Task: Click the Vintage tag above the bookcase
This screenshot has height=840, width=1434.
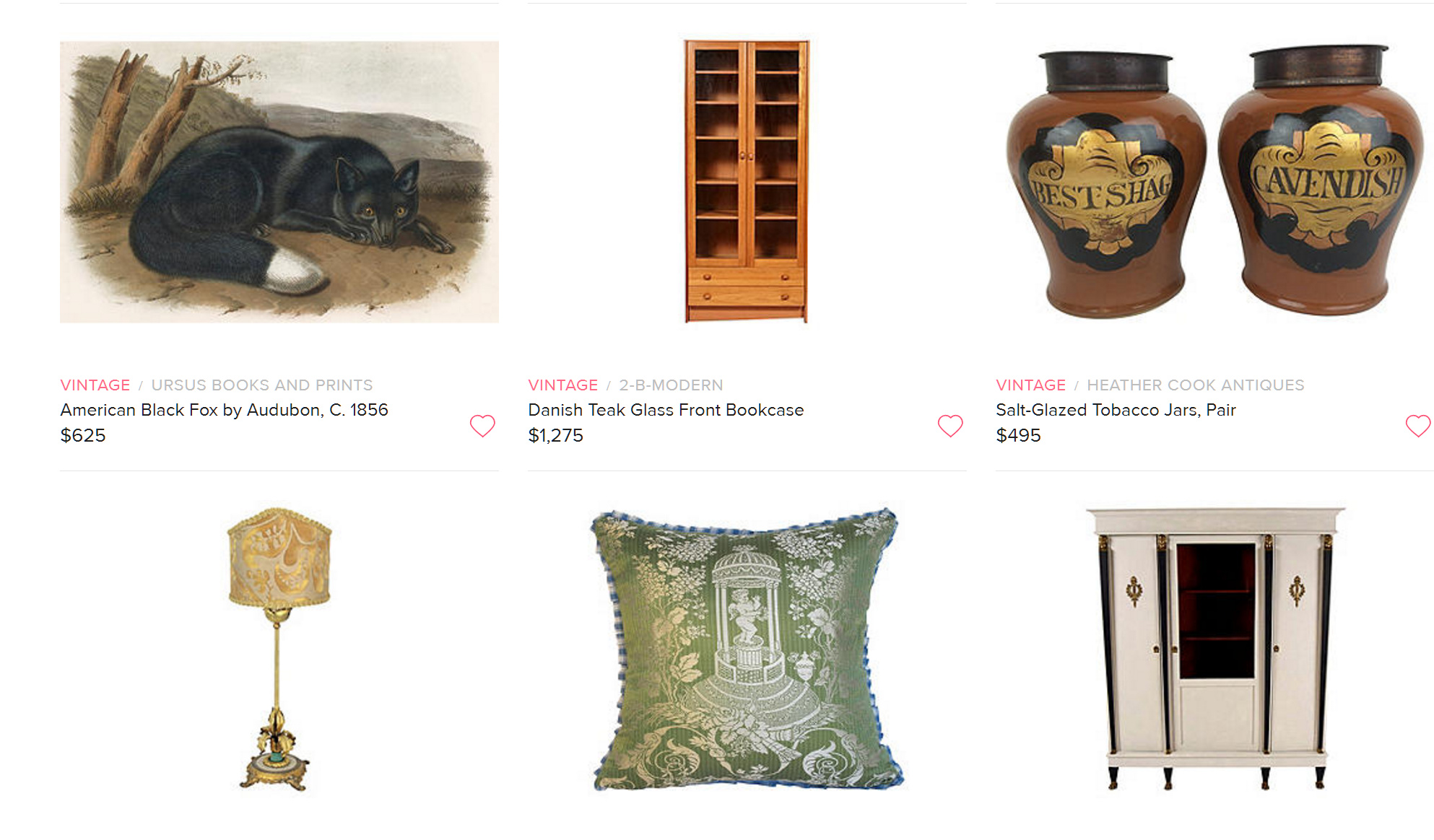Action: click(563, 385)
